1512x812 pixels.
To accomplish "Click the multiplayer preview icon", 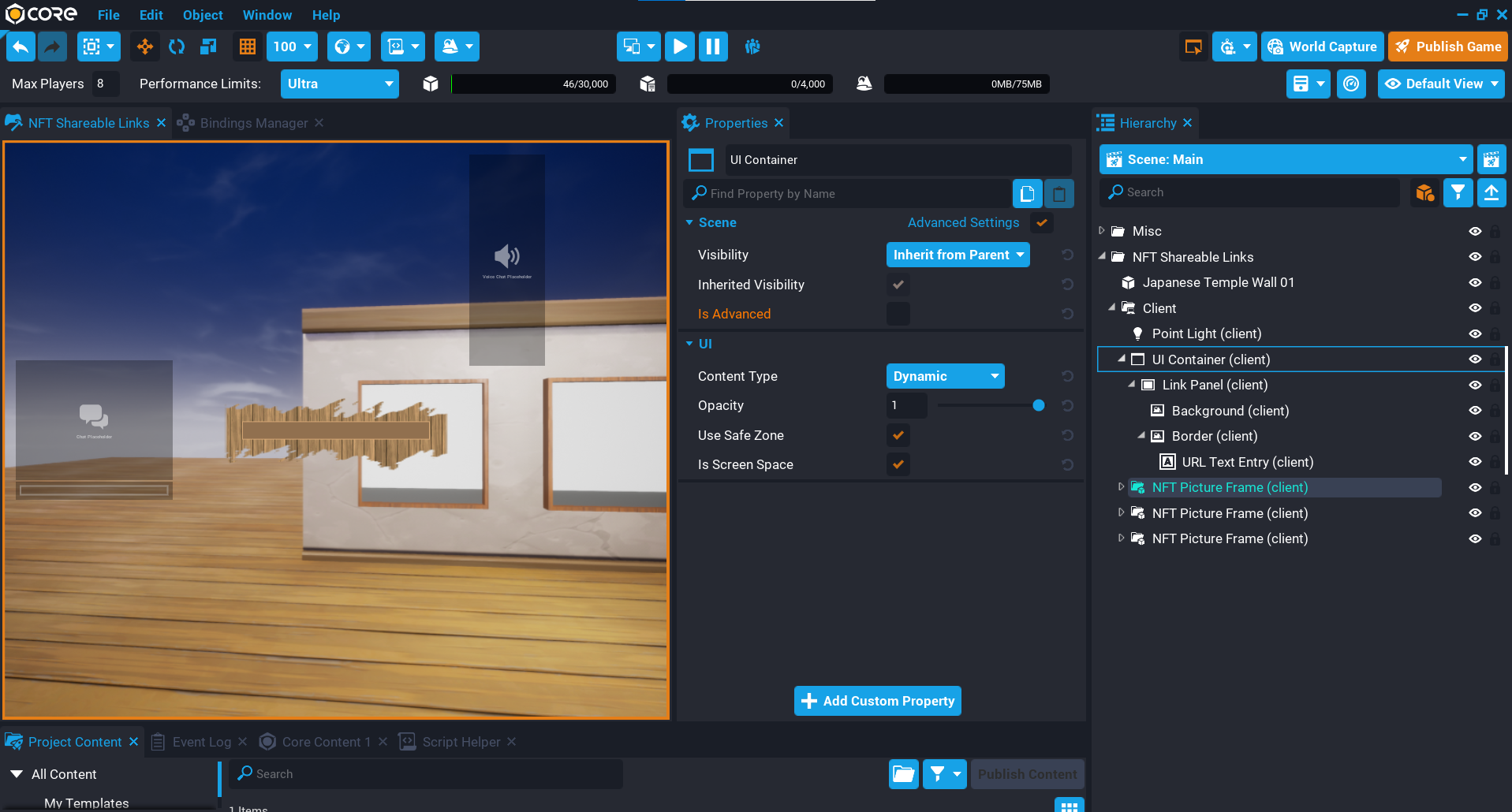I will [752, 47].
